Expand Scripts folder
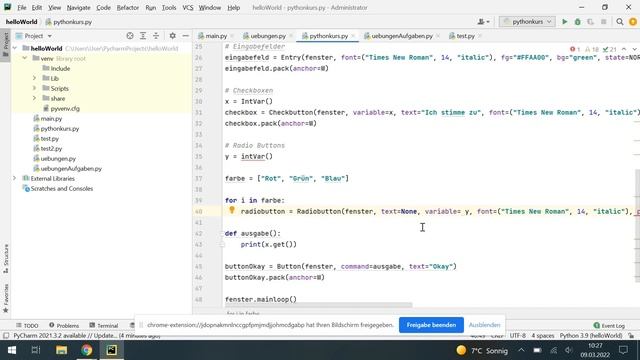 (34, 88)
